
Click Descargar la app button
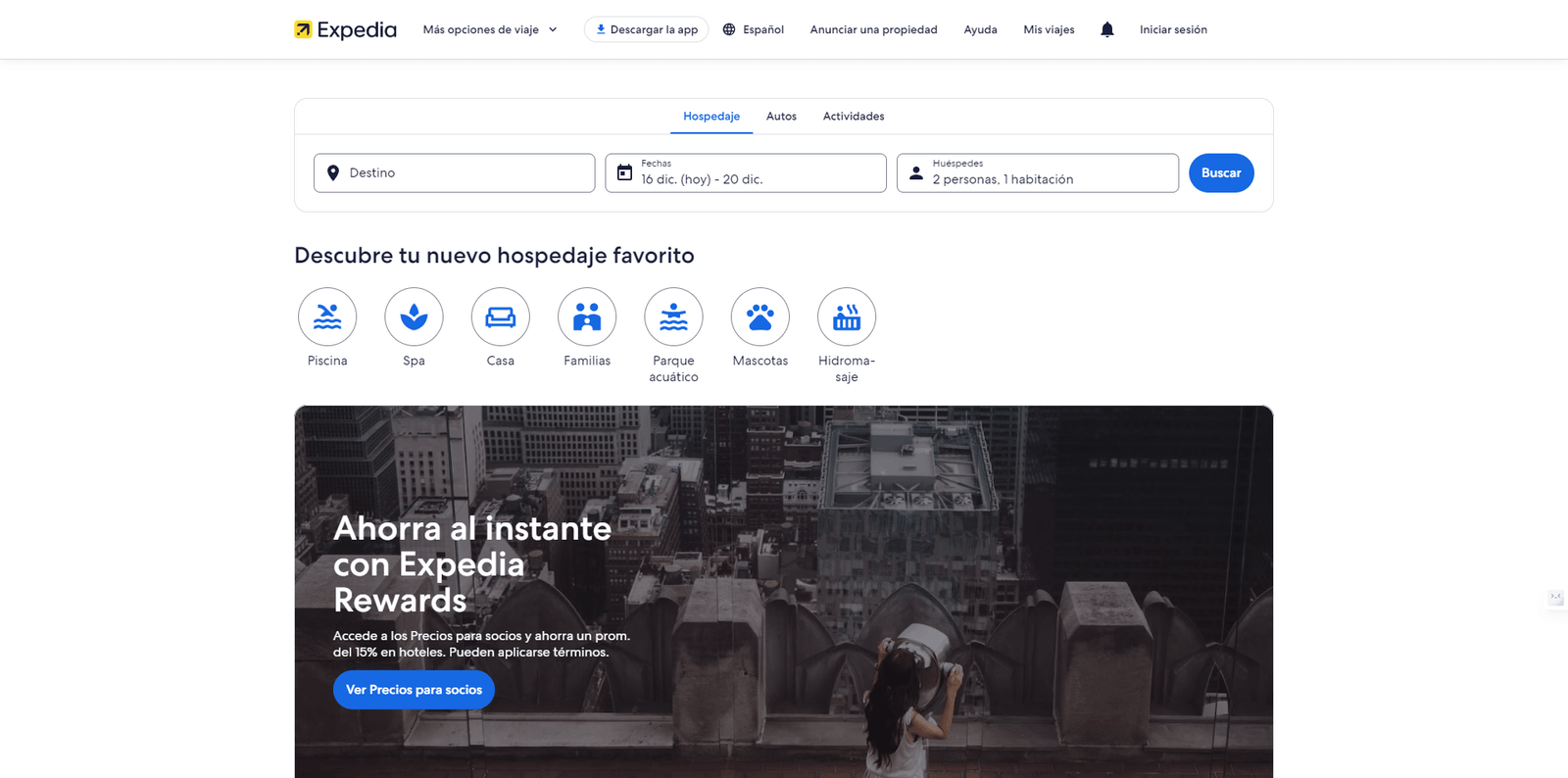pyautogui.click(x=647, y=29)
